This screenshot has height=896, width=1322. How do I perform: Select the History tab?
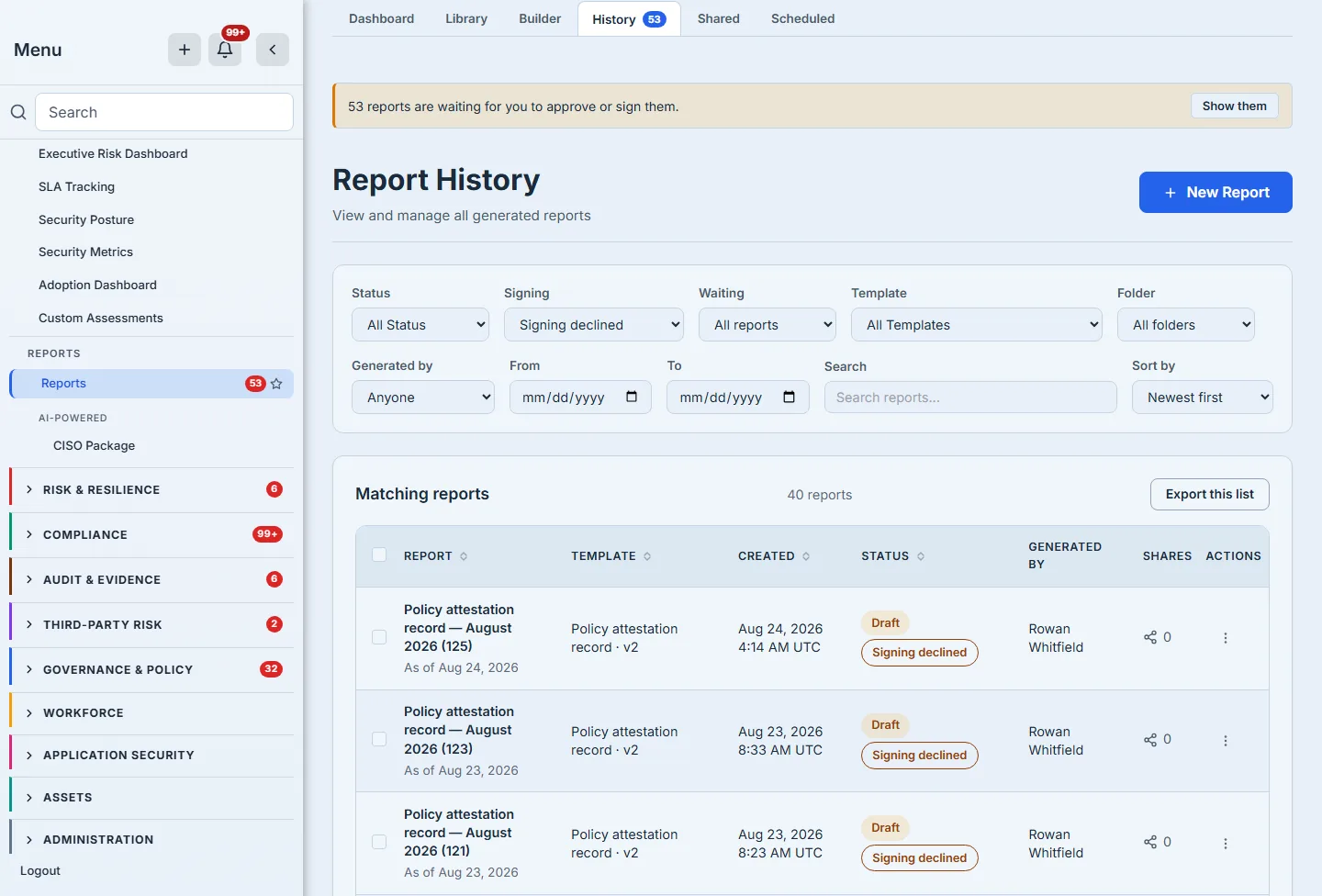[629, 19]
